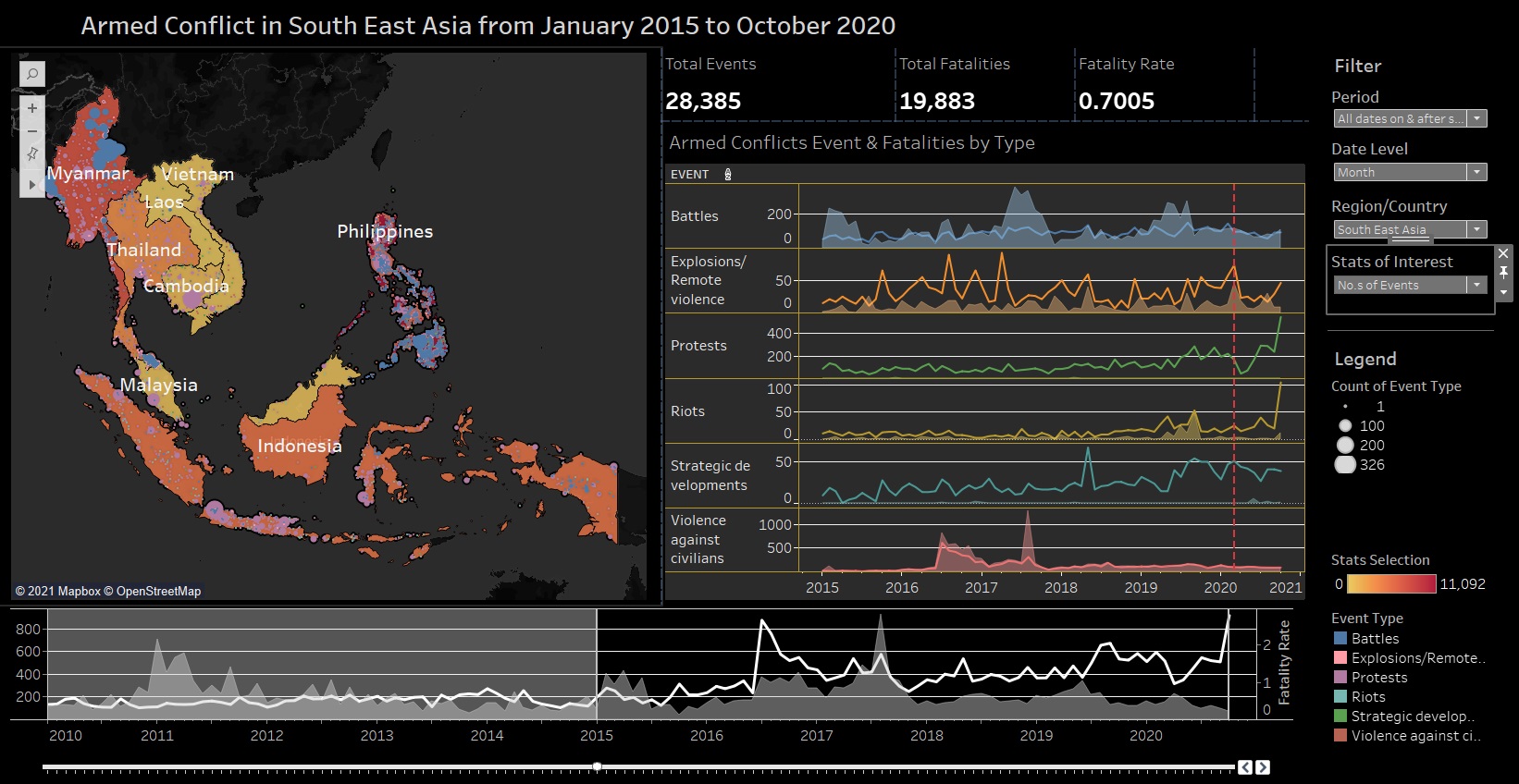This screenshot has width=1519, height=784.
Task: Open the Mapbox attribution link
Action: coord(57,591)
